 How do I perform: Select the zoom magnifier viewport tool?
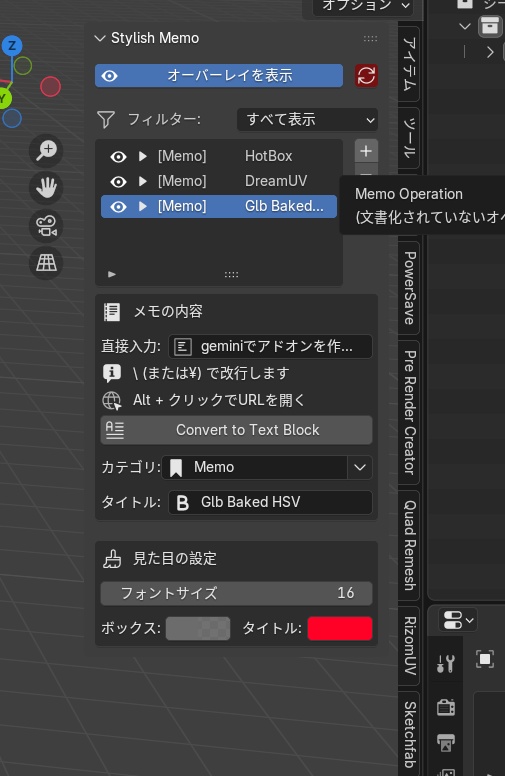47,150
